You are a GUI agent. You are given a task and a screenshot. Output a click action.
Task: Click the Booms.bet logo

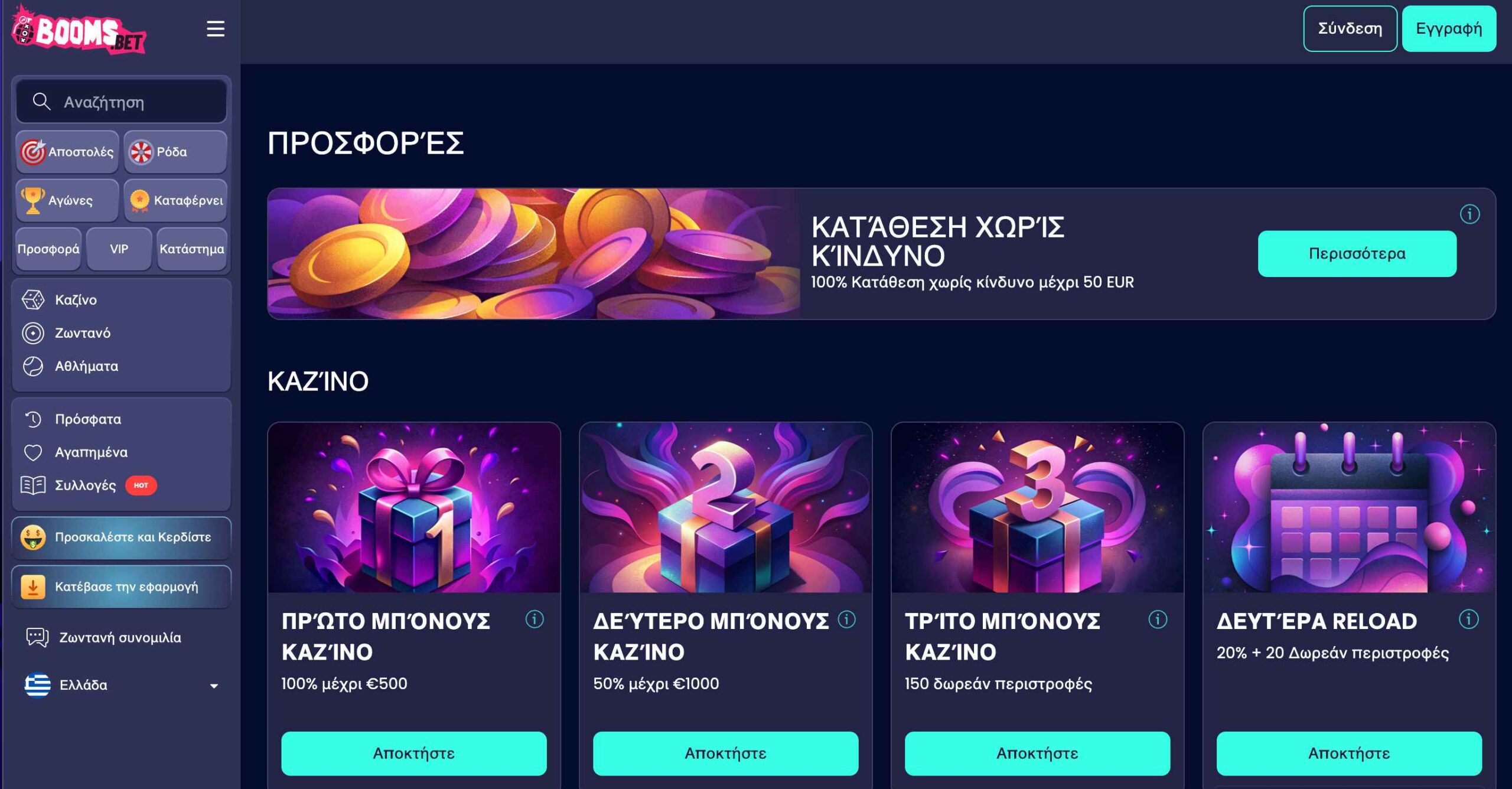(79, 30)
